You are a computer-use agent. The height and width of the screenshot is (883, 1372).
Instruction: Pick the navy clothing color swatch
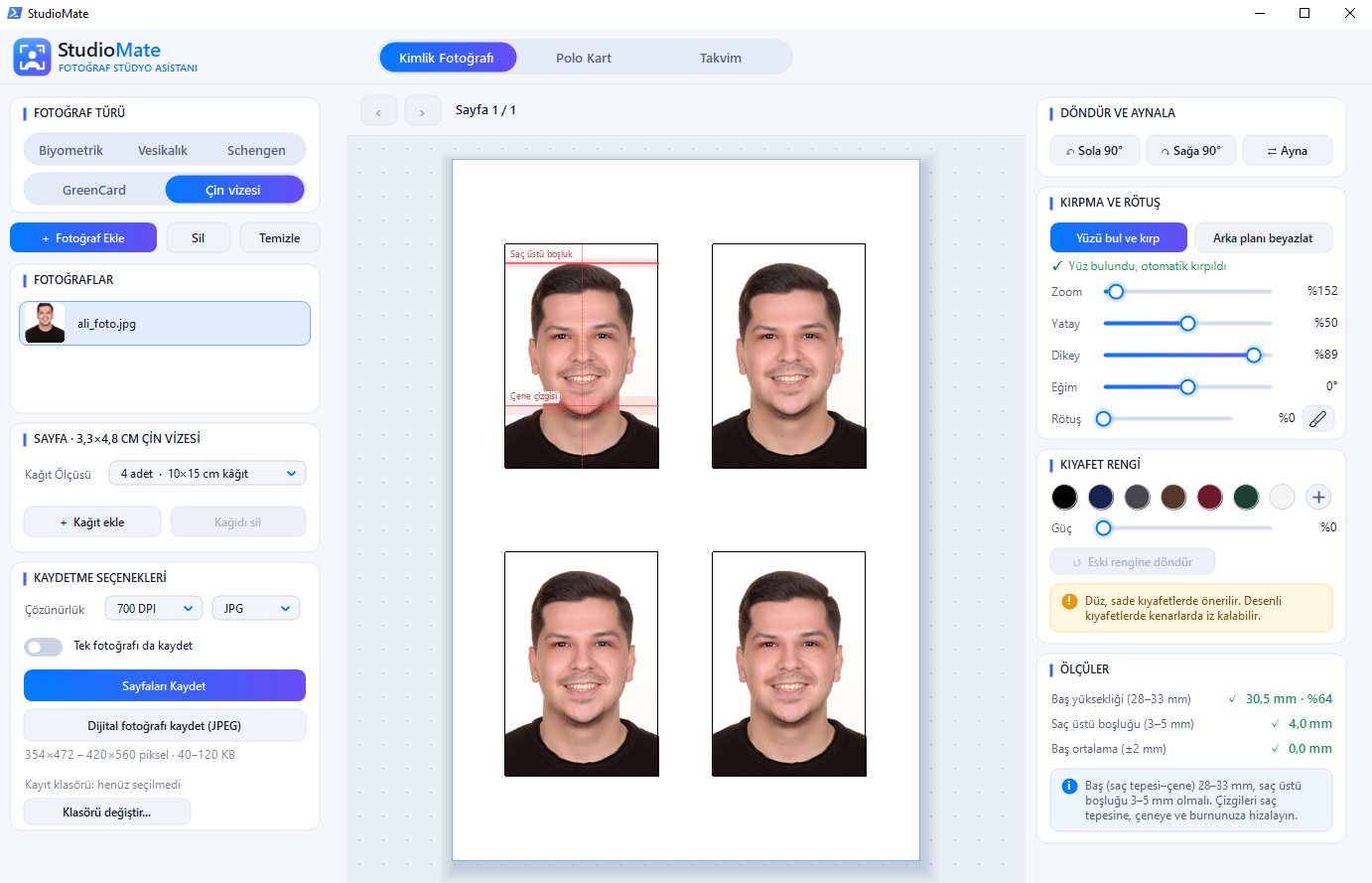[x=1100, y=497]
